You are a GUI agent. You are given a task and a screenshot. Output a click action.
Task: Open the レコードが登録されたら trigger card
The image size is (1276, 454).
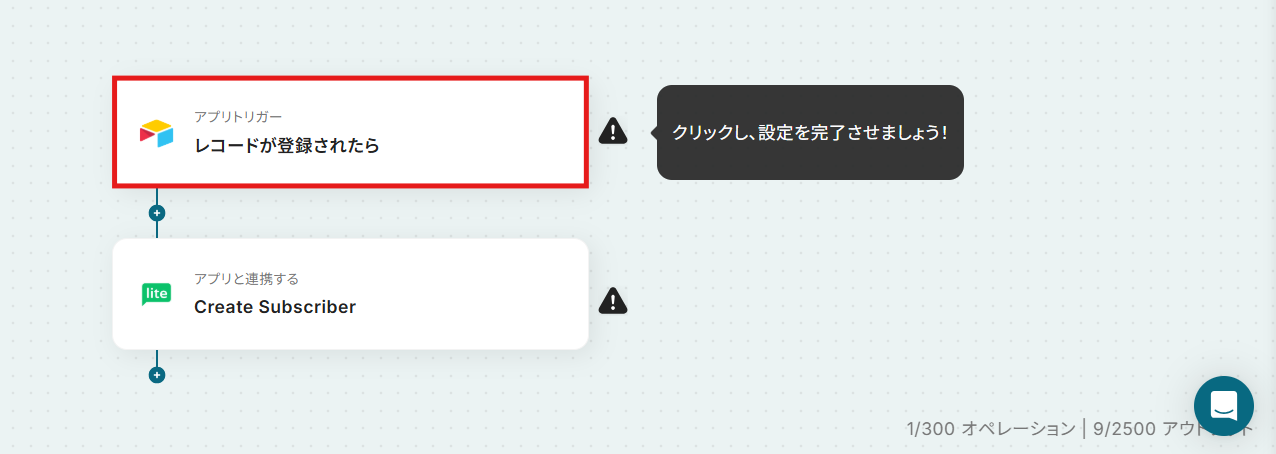click(350, 132)
